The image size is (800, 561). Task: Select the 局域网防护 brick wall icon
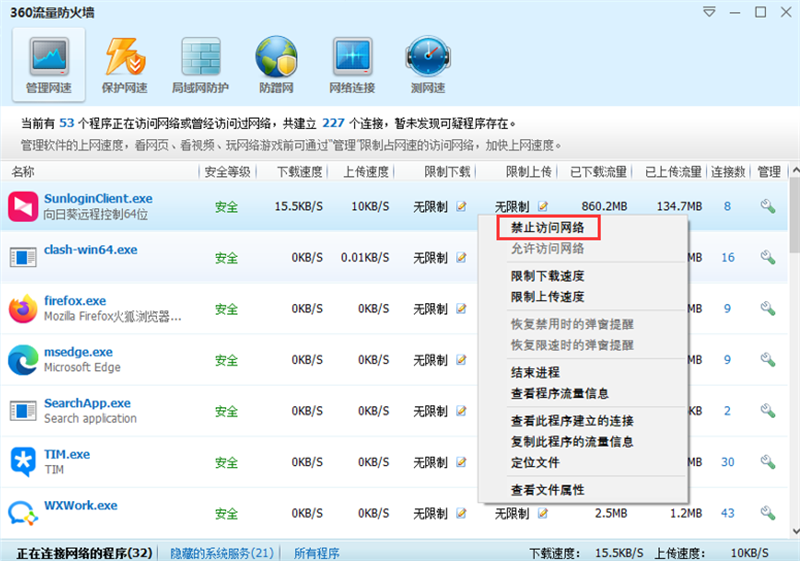coord(200,64)
